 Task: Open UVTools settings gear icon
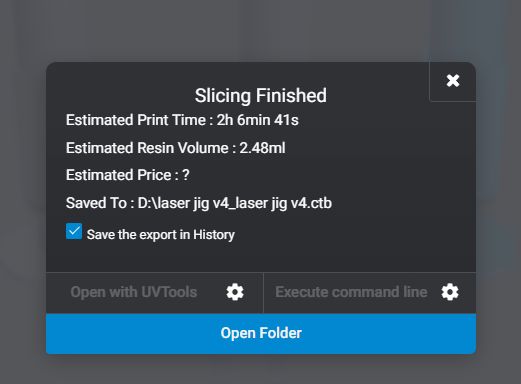pos(235,292)
